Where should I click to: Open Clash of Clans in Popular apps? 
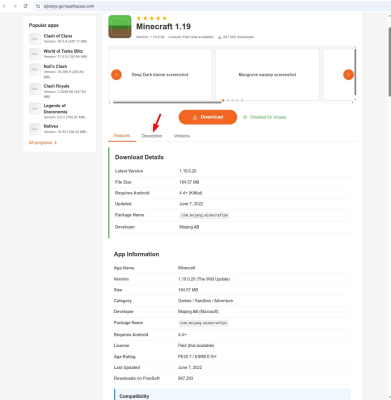[58, 36]
